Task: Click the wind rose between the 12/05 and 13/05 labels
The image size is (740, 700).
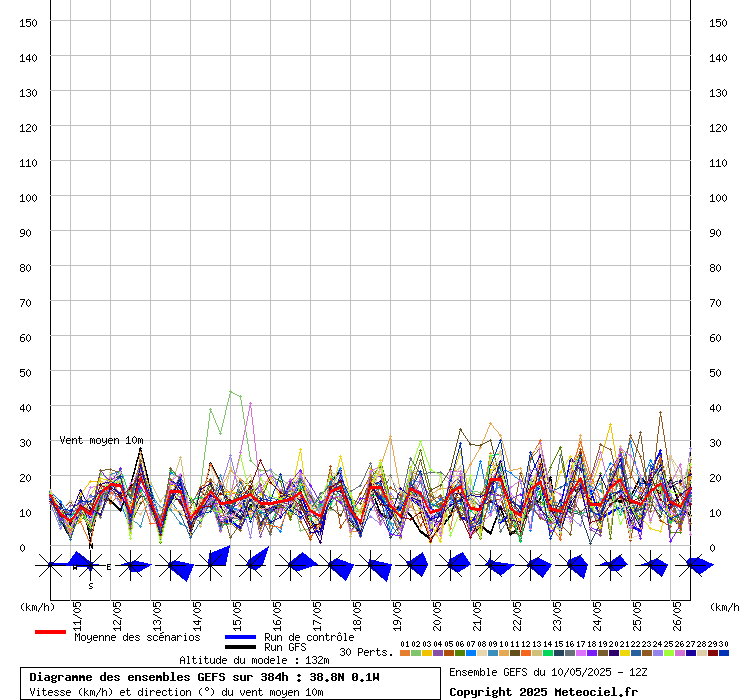Action: 131,565
